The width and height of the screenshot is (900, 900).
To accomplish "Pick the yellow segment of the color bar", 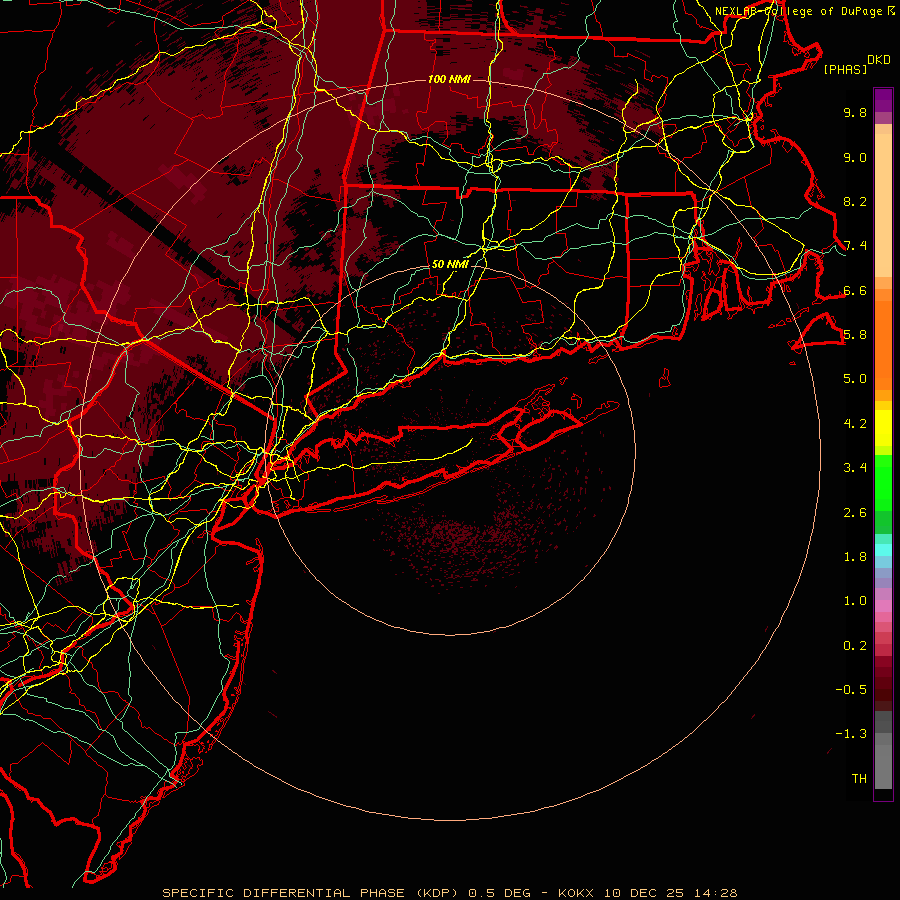I will click(x=883, y=428).
